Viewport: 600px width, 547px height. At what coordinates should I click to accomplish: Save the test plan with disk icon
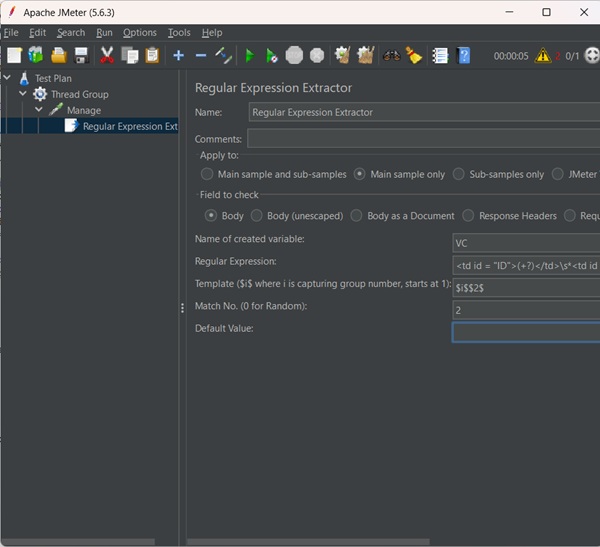pos(81,56)
